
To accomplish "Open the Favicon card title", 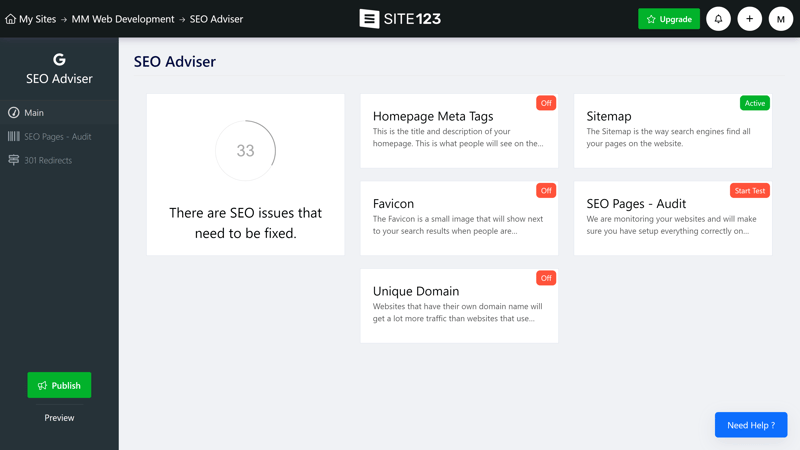I will (x=393, y=204).
